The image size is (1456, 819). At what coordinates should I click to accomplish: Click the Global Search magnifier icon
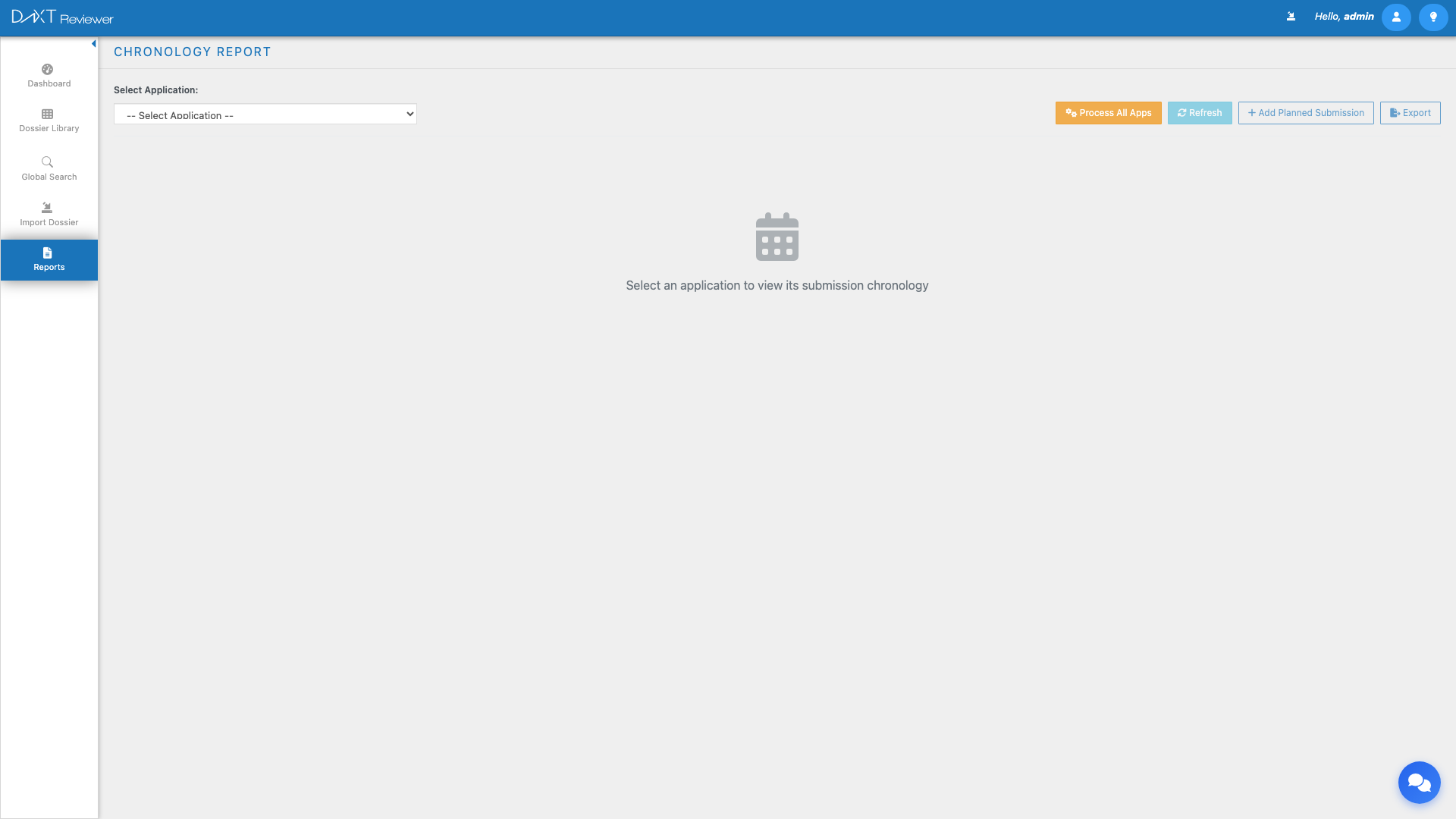47,162
